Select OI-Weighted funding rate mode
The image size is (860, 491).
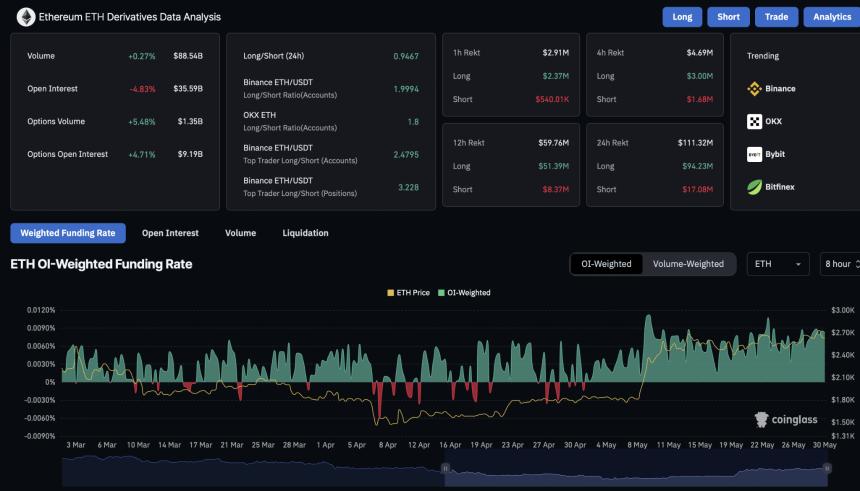coord(606,264)
